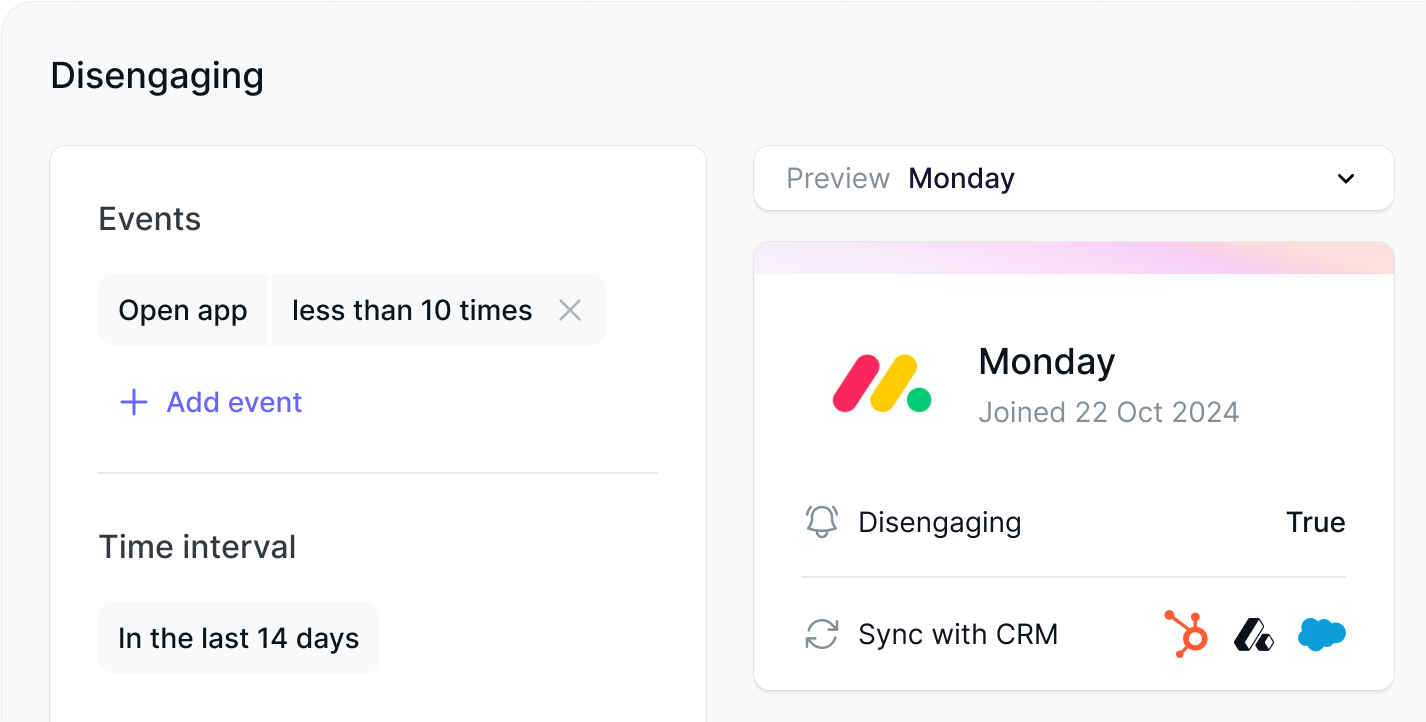
Task: Click the Disengaging attribute label
Action: coord(940,522)
